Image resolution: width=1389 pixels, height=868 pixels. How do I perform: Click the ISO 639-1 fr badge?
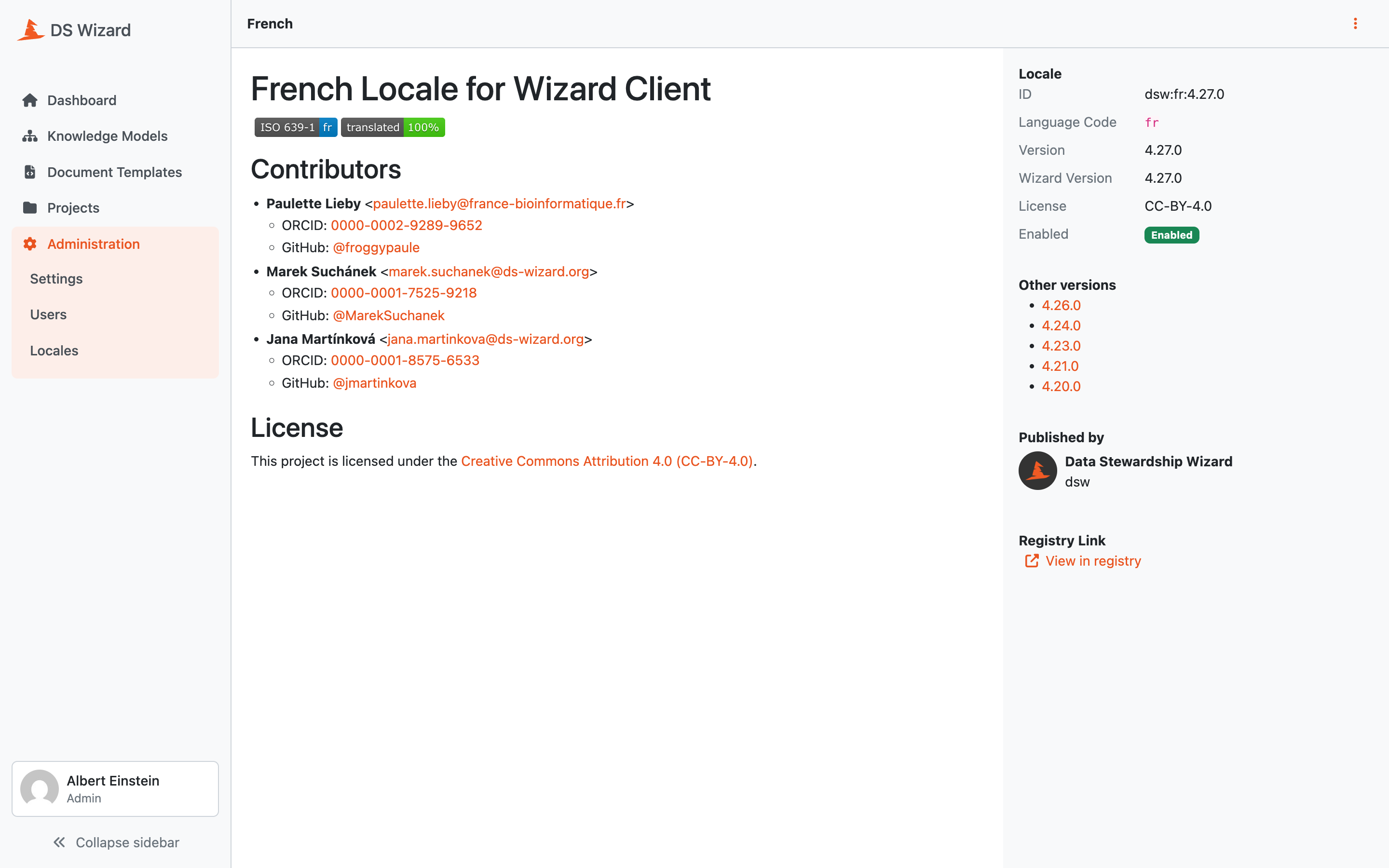click(296, 127)
